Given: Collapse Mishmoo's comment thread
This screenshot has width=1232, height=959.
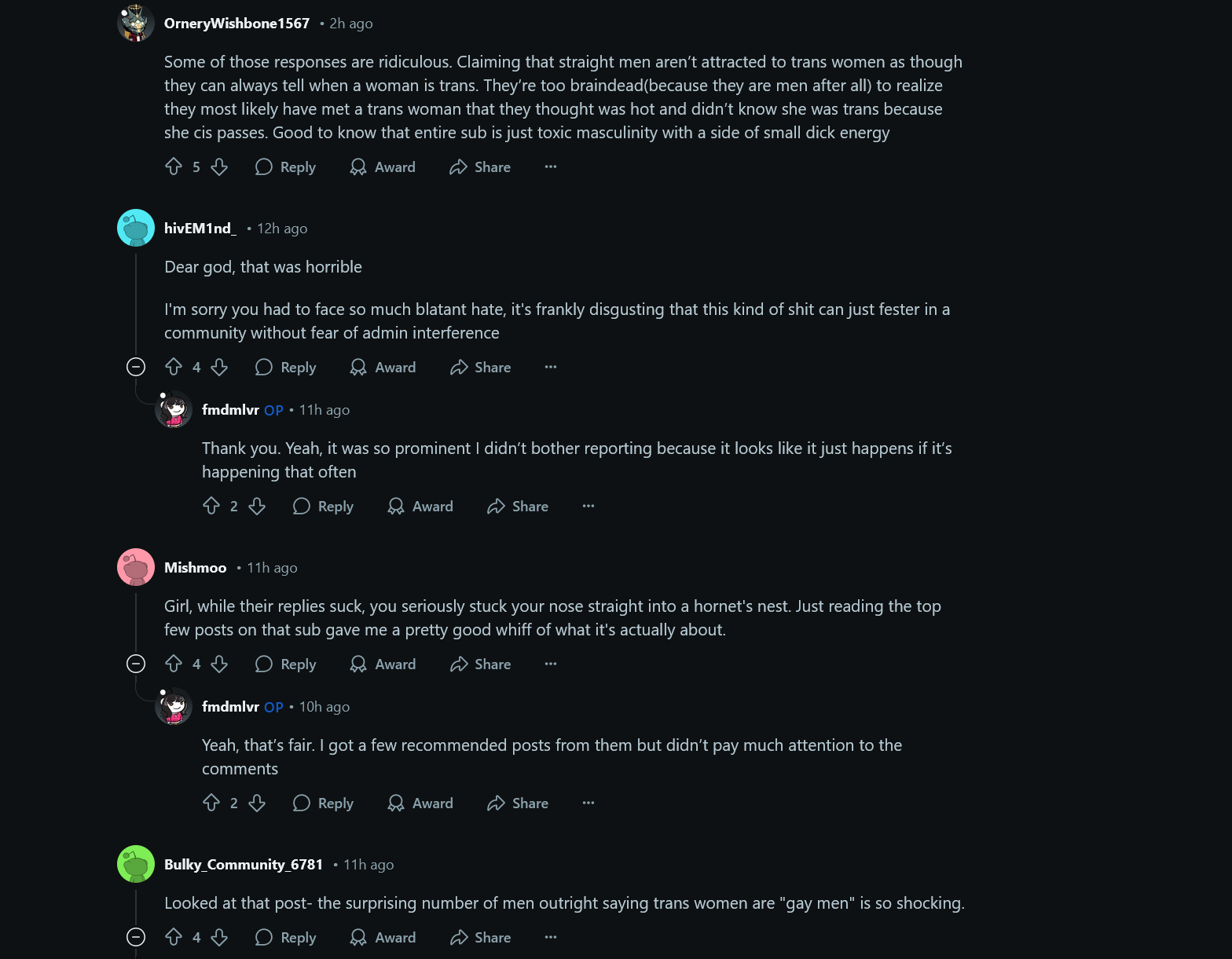Looking at the screenshot, I should pyautogui.click(x=136, y=664).
